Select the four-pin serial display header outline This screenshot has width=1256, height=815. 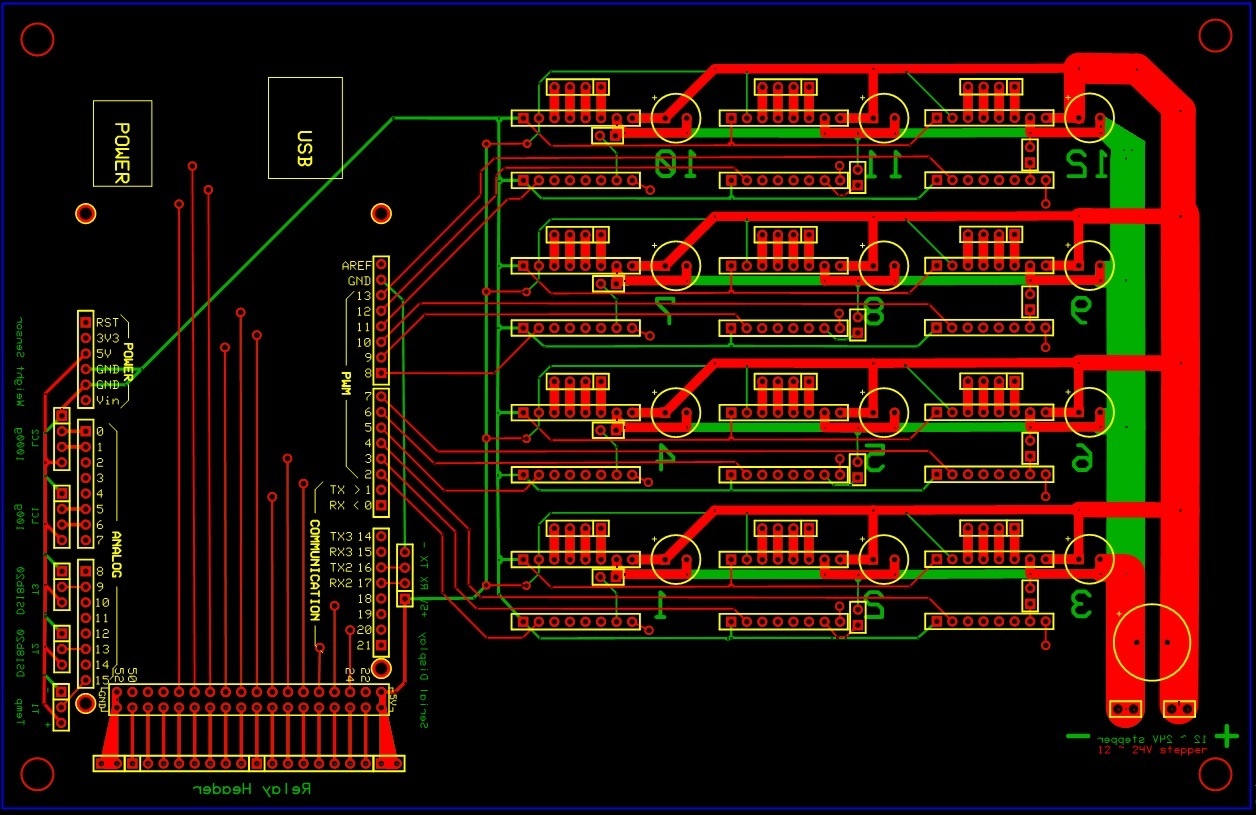(x=405, y=576)
